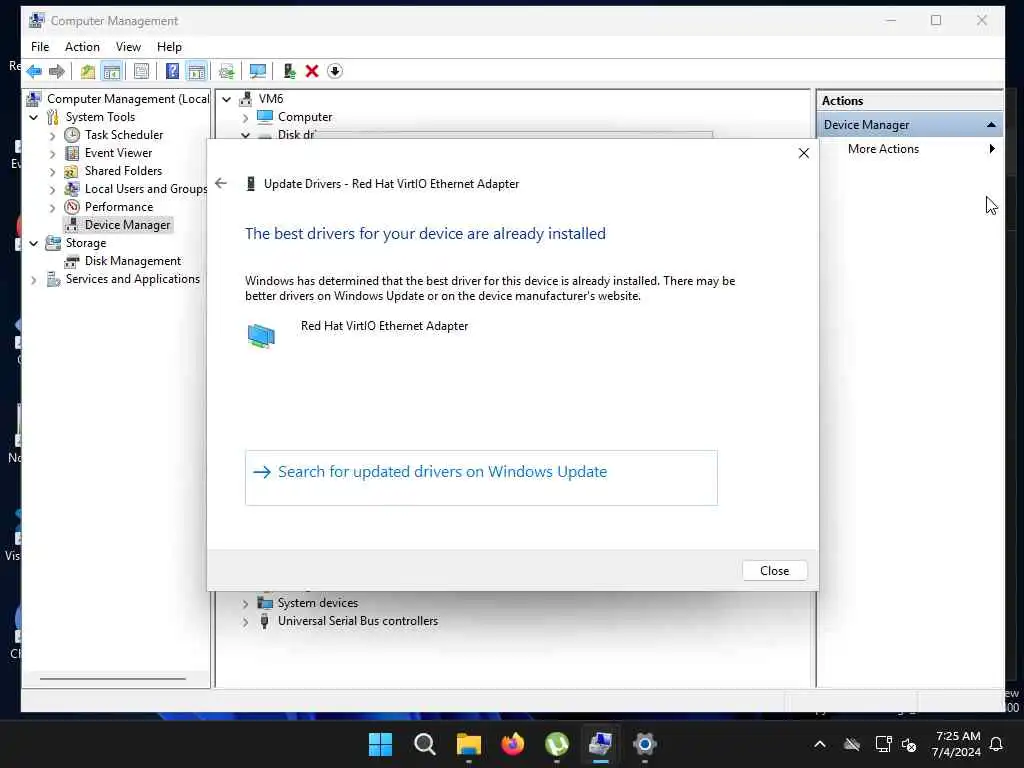This screenshot has width=1024, height=768.
Task: Expand the Event Viewer node
Action: (53, 154)
